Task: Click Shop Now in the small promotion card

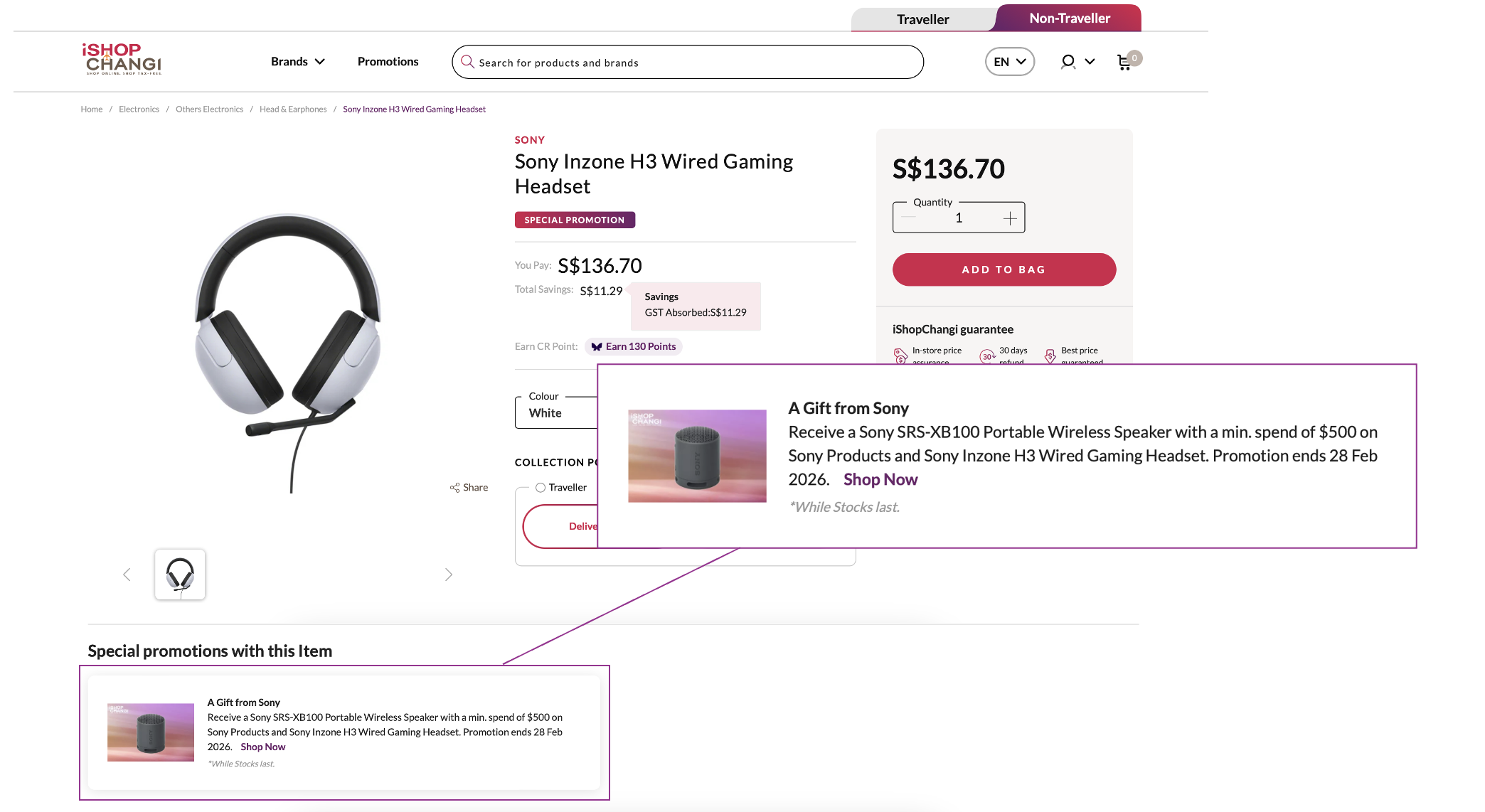Action: point(262,747)
